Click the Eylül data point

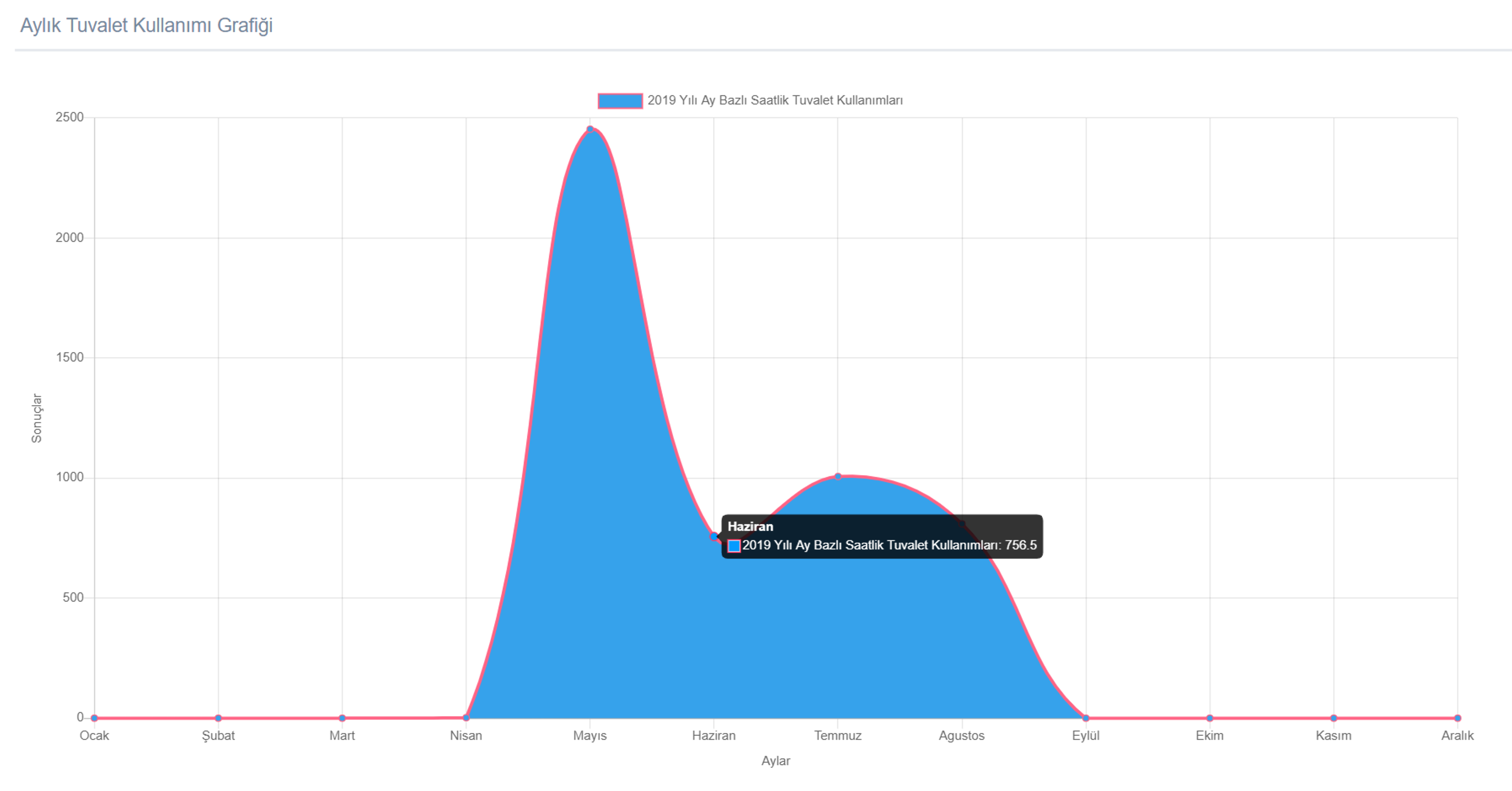pyautogui.click(x=1086, y=717)
